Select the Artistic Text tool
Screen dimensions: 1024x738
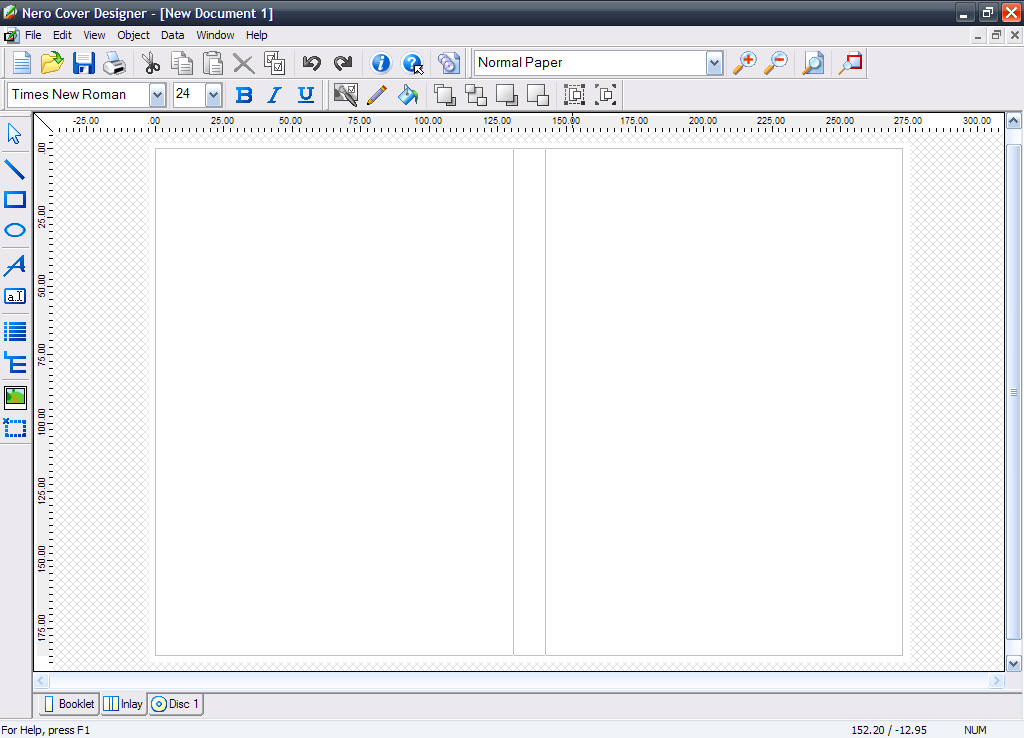(x=15, y=265)
